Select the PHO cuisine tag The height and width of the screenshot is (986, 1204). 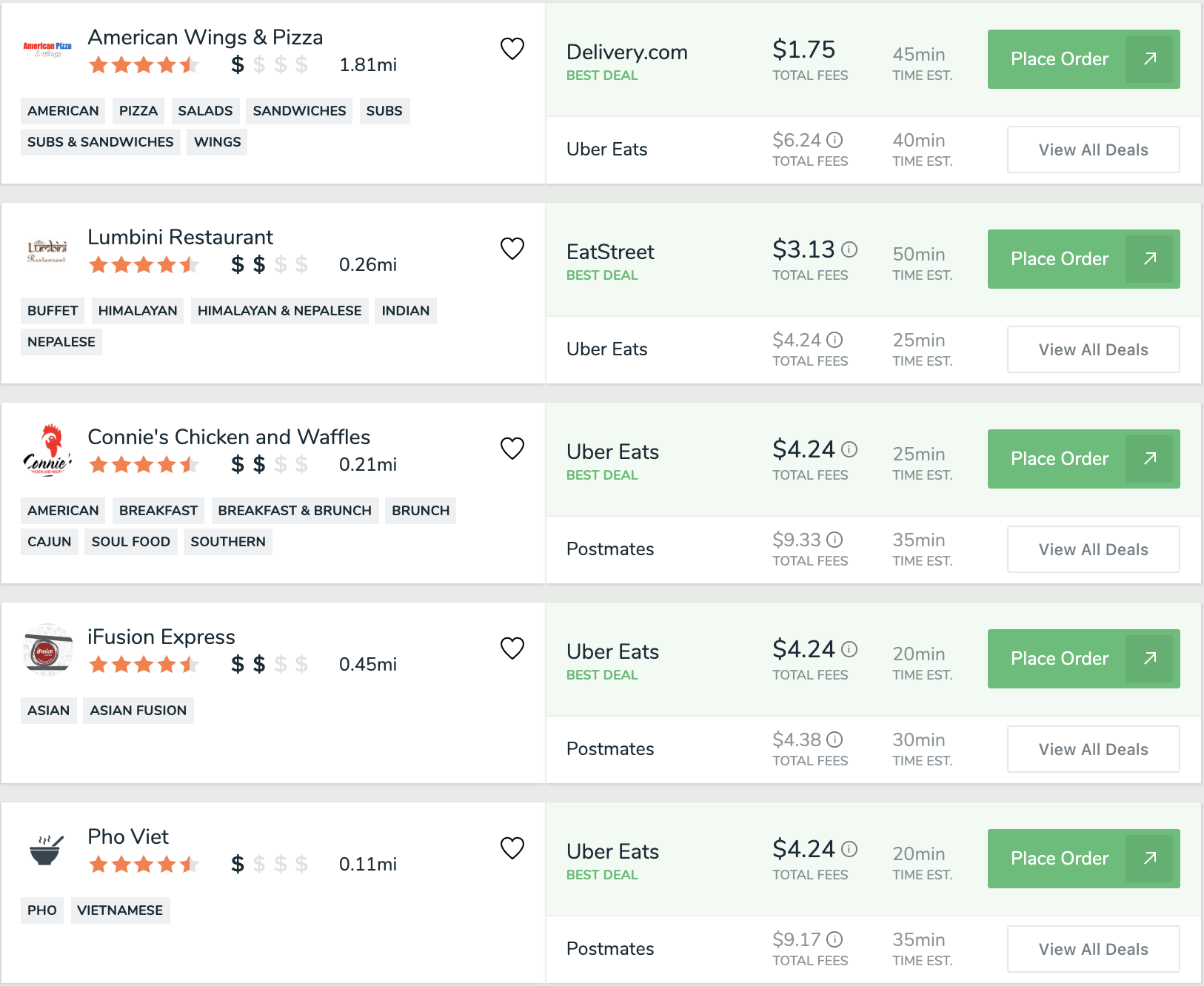[42, 910]
